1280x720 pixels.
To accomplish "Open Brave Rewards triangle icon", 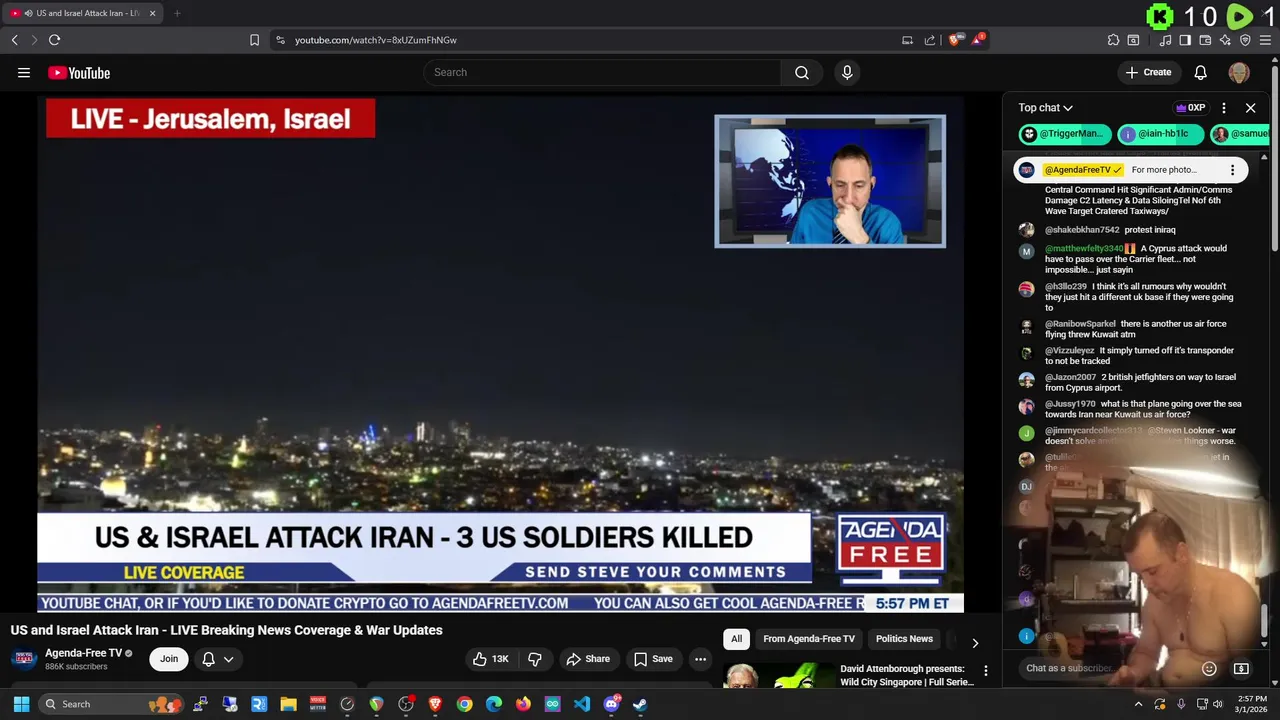I will [979, 40].
